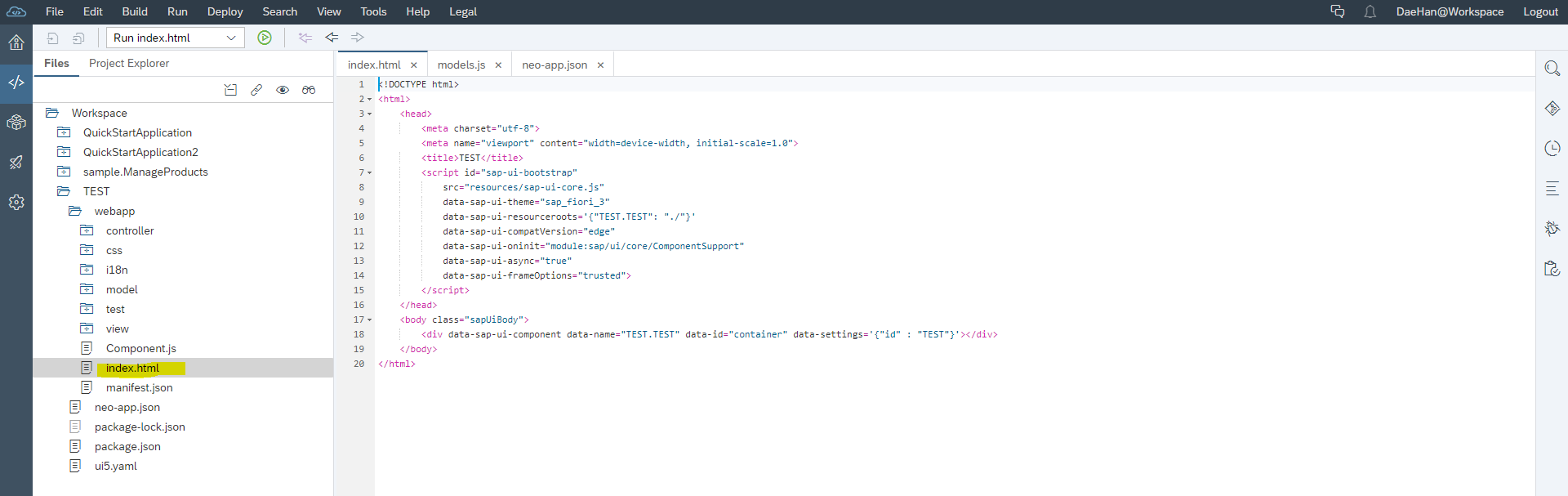Expand the sample.ManageProducts folder
The height and width of the screenshot is (496, 1568).
pyautogui.click(x=64, y=172)
